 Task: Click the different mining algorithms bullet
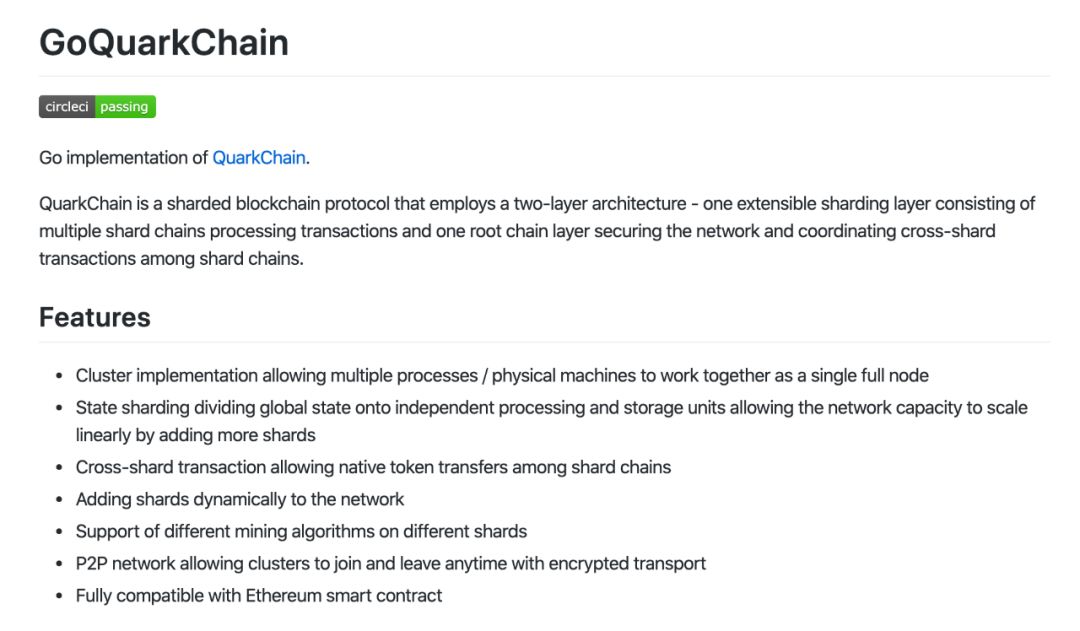pos(301,531)
